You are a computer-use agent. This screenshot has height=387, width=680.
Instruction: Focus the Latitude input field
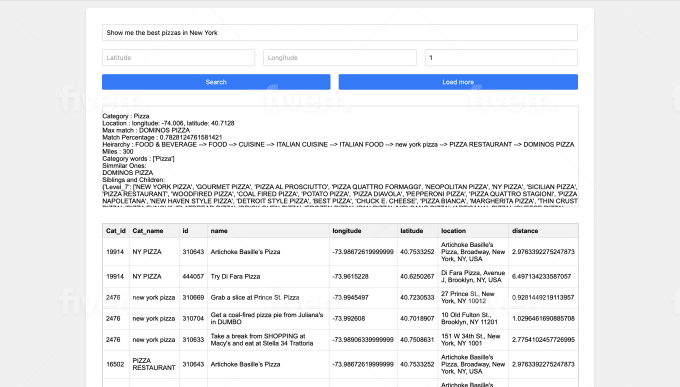click(178, 57)
